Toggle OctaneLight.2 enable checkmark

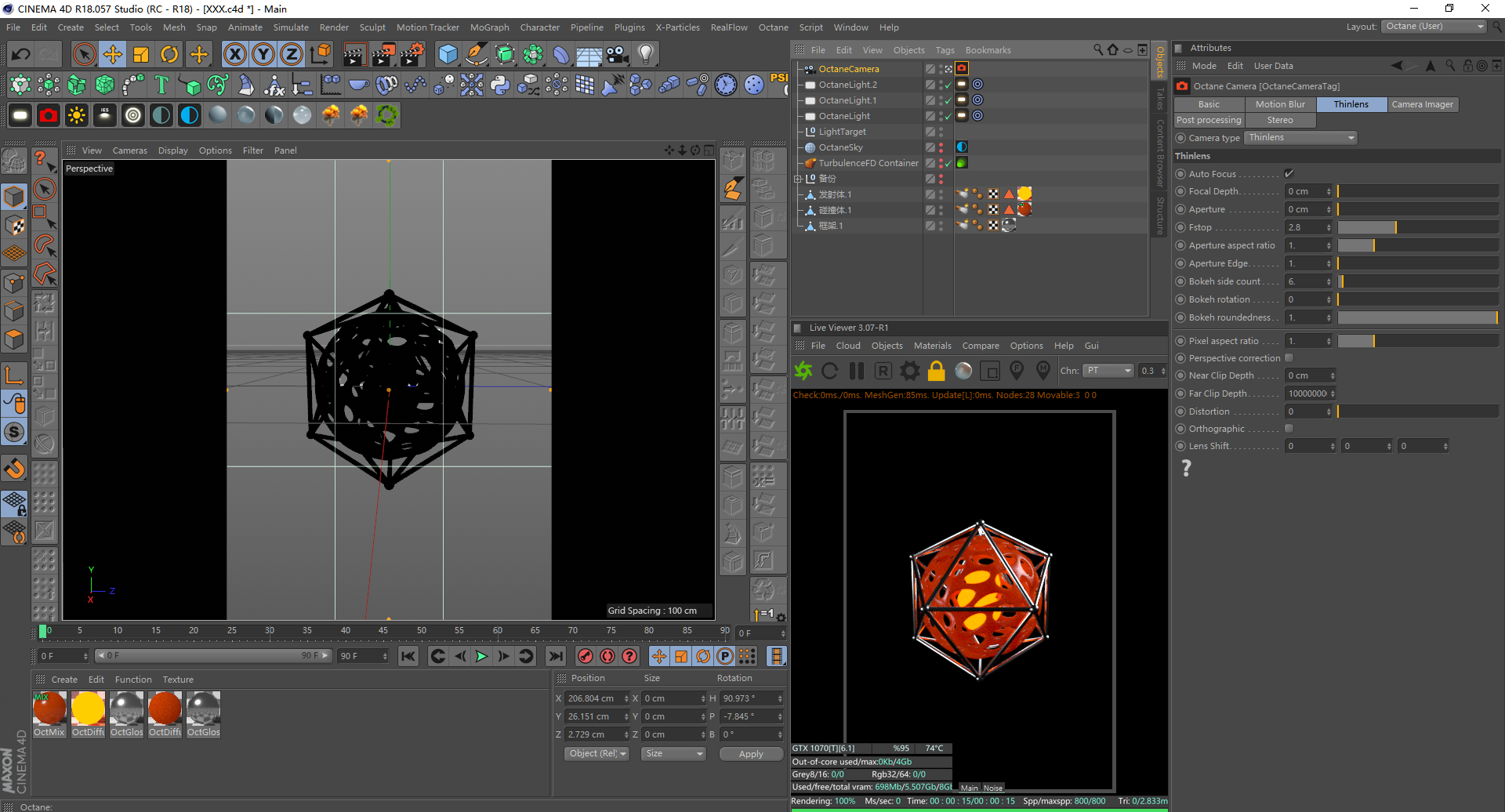pyautogui.click(x=948, y=85)
